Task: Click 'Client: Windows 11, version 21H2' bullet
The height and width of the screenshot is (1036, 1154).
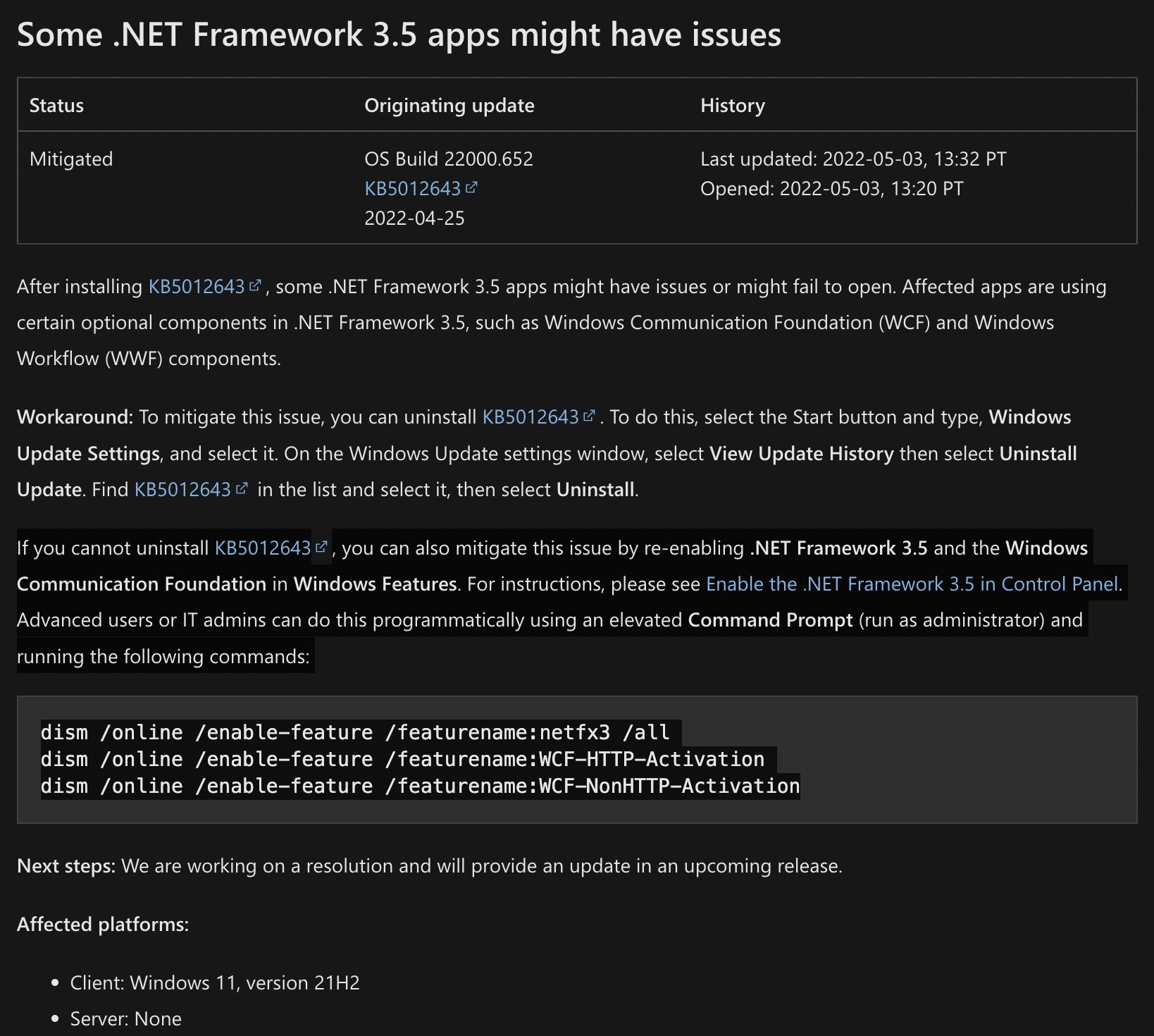Action: pos(215,983)
